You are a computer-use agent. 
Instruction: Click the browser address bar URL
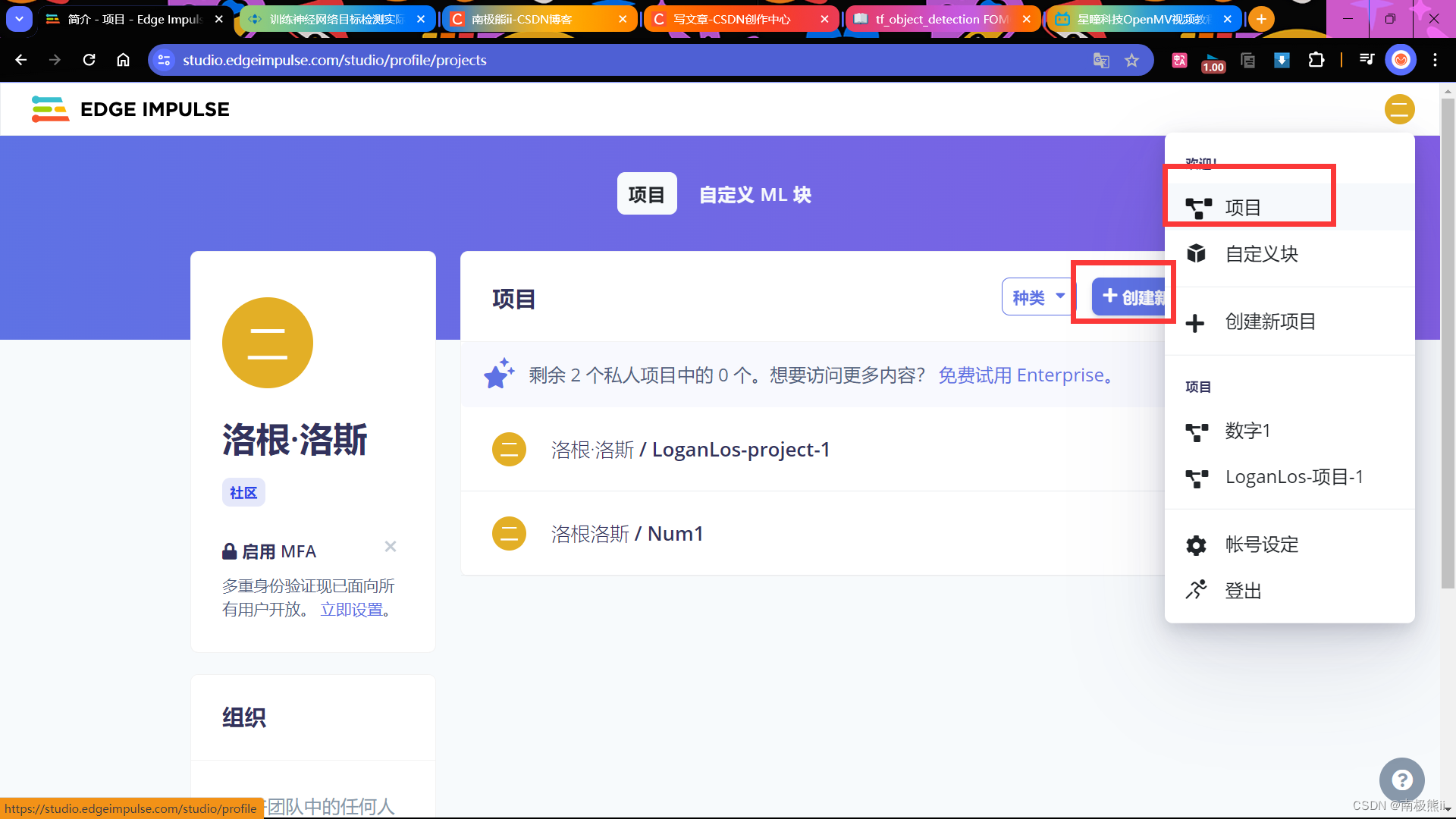334,61
